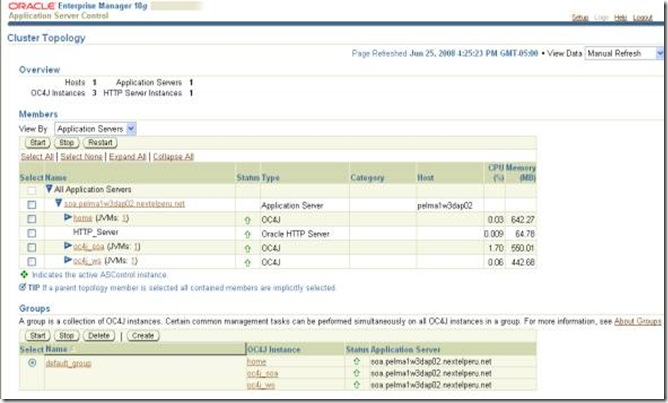Click Start button in Groups section
The height and width of the screenshot is (403, 668).
37,336
